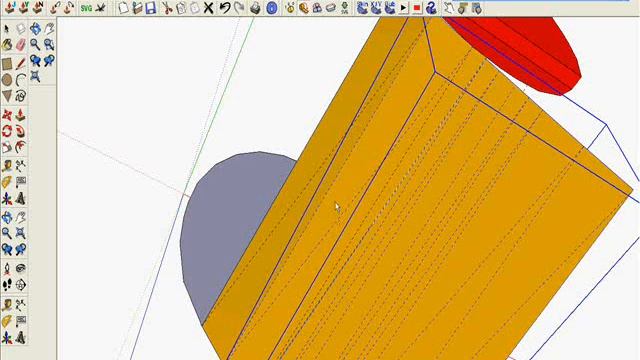Click the plugin icon marked N
640x360 pixels.
[38, 8]
